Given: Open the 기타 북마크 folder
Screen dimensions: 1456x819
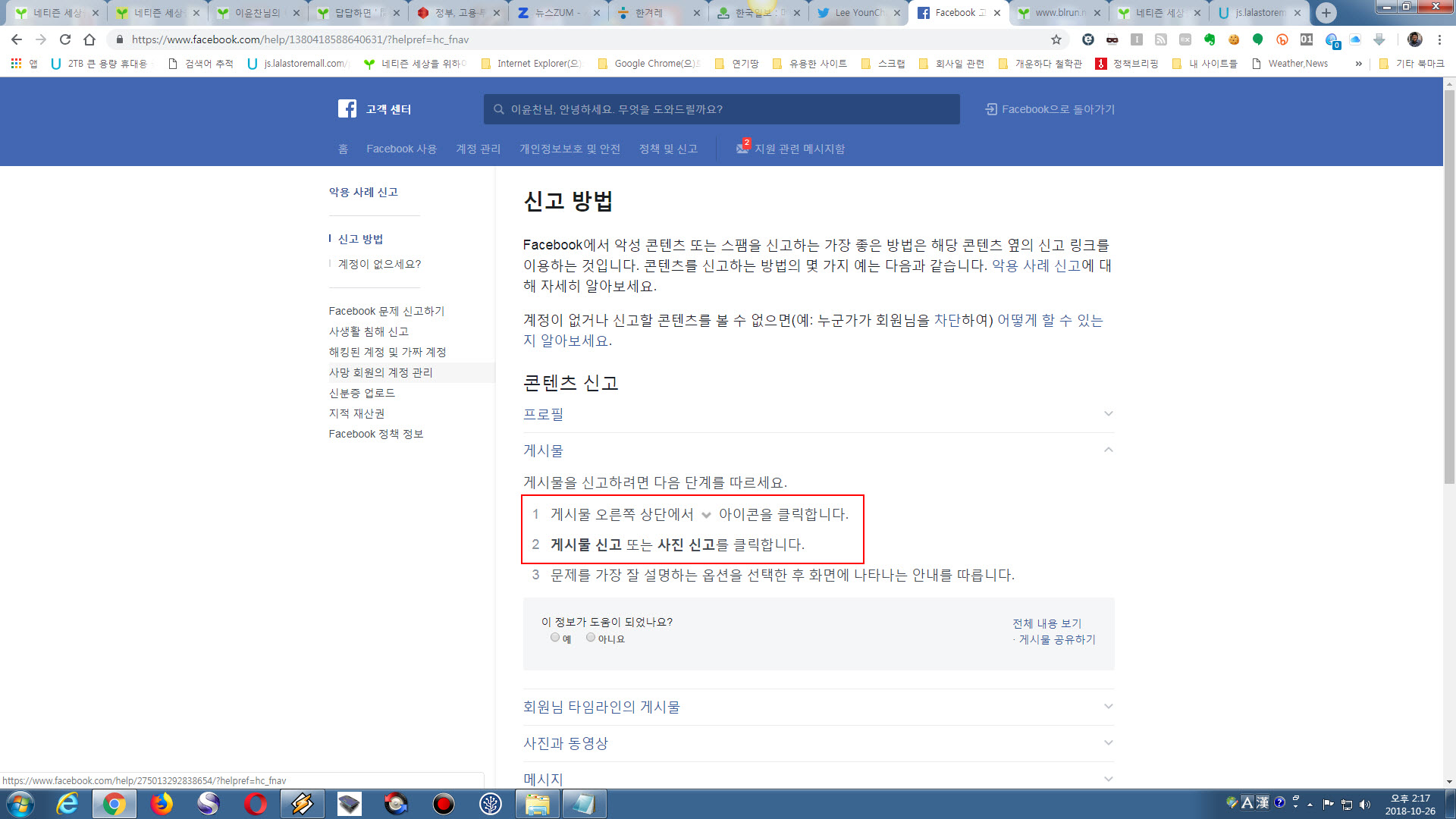Looking at the screenshot, I should [x=1411, y=64].
